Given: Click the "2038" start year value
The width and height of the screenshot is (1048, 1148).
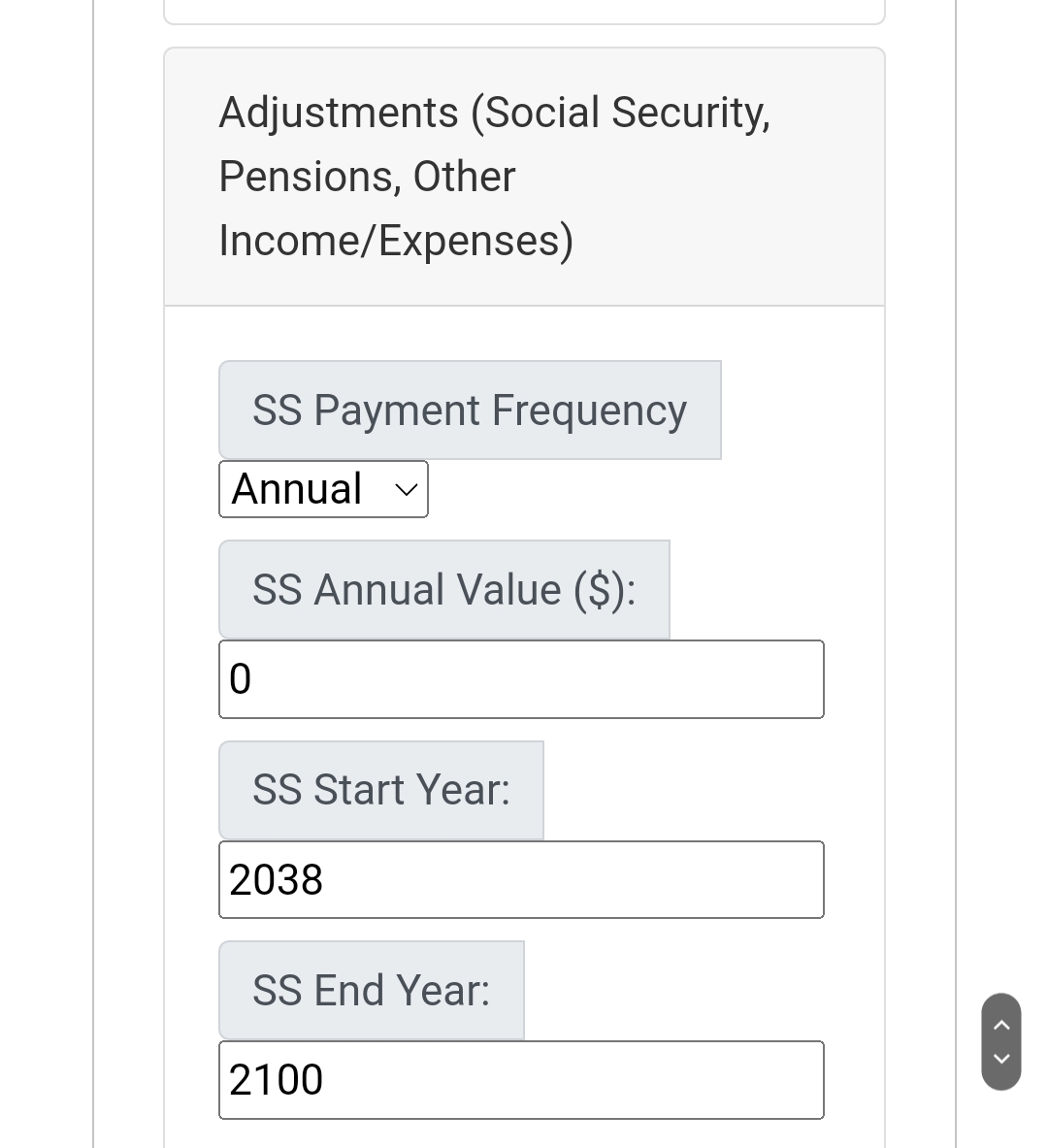Looking at the screenshot, I should pos(276,880).
